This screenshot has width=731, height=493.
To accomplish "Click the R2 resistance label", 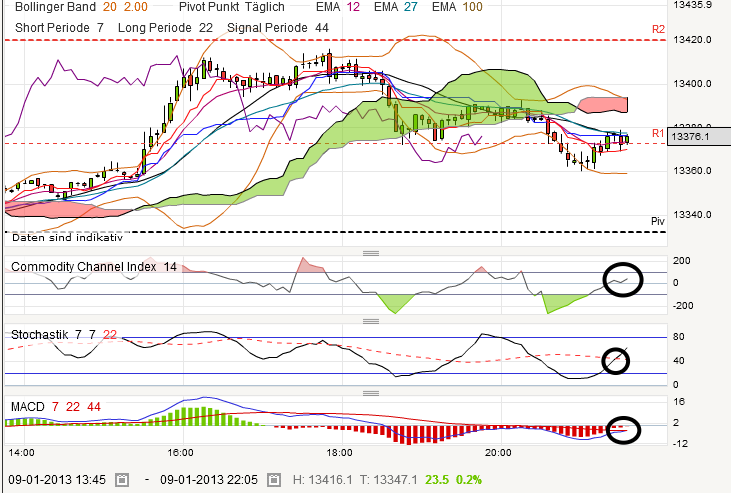I will (x=658, y=29).
